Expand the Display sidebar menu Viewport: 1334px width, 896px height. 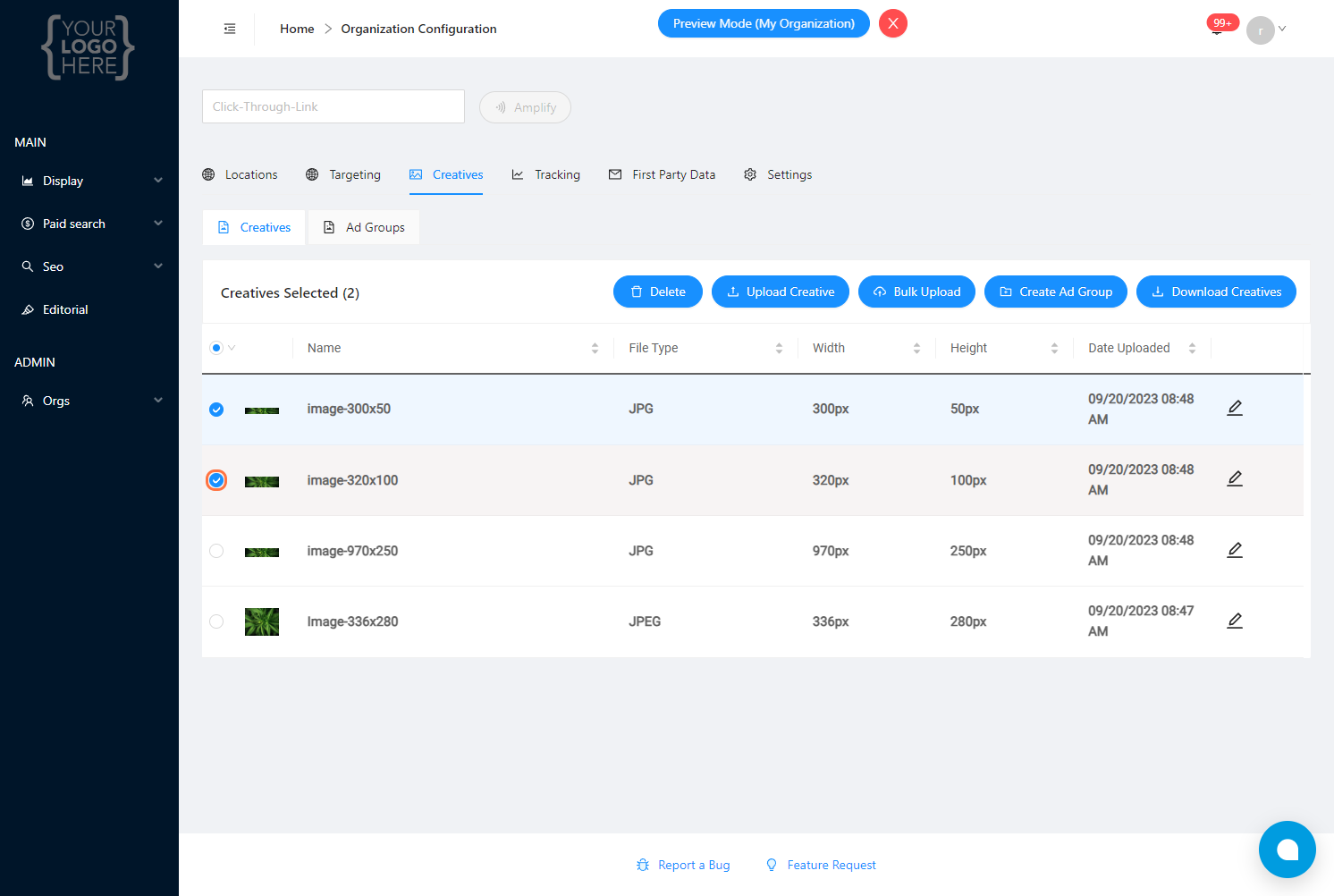(89, 181)
